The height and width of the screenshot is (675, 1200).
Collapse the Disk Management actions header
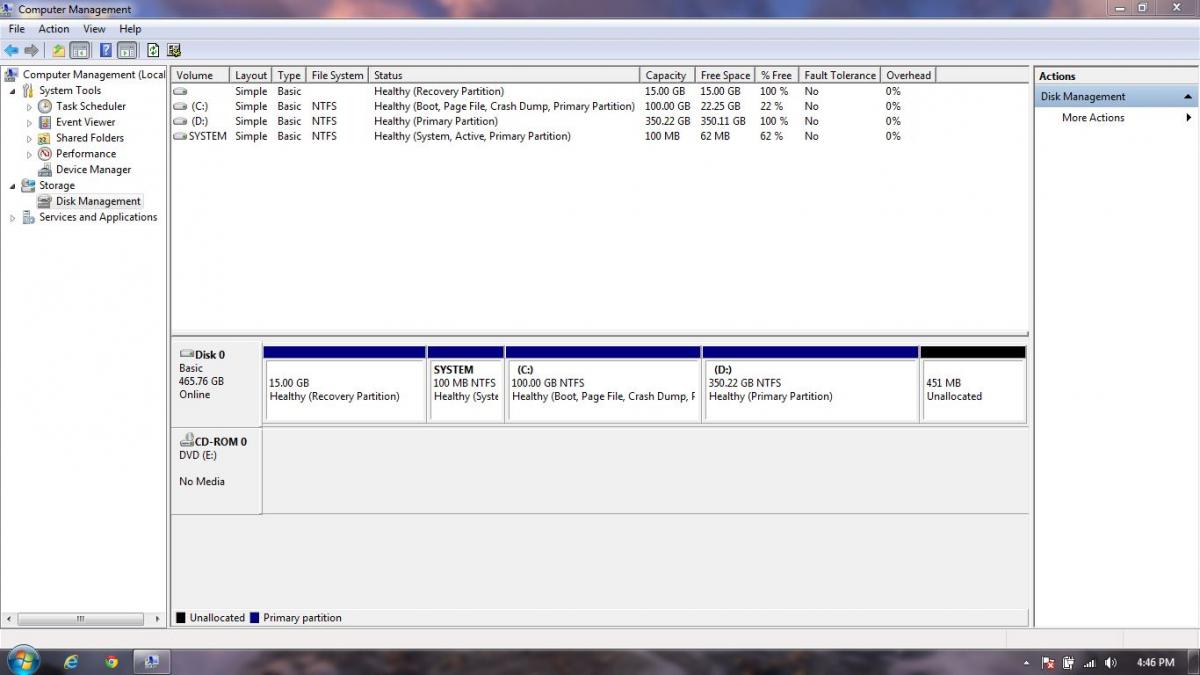[1188, 97]
